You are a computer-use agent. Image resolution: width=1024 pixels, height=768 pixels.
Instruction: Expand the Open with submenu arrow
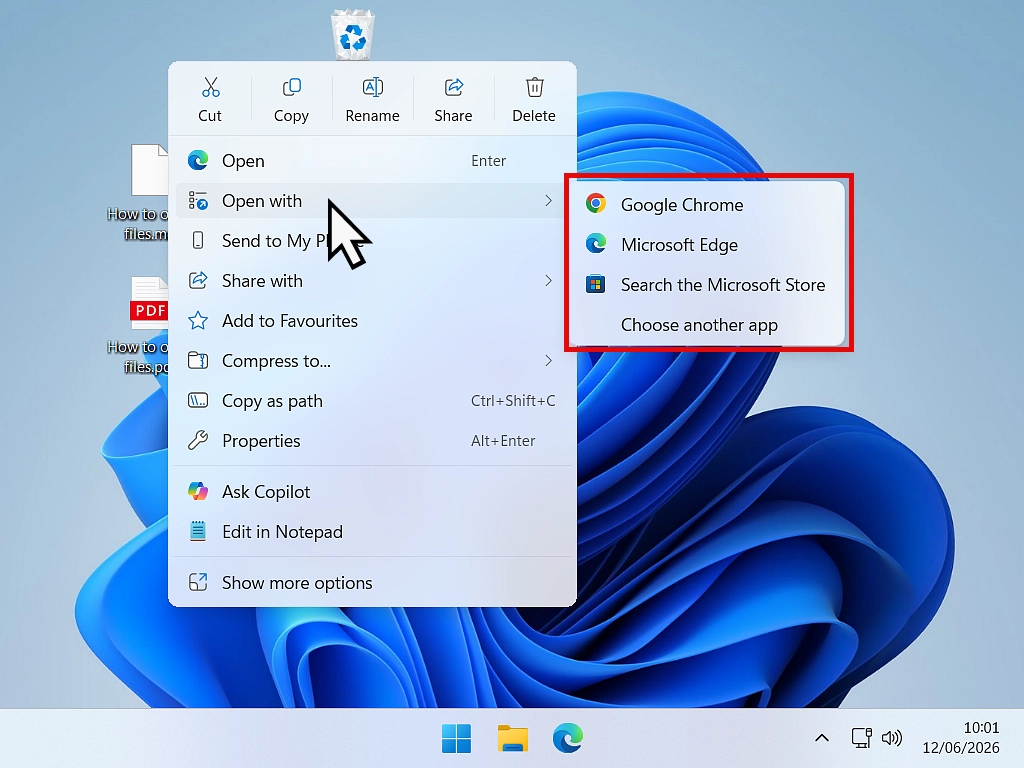(548, 200)
